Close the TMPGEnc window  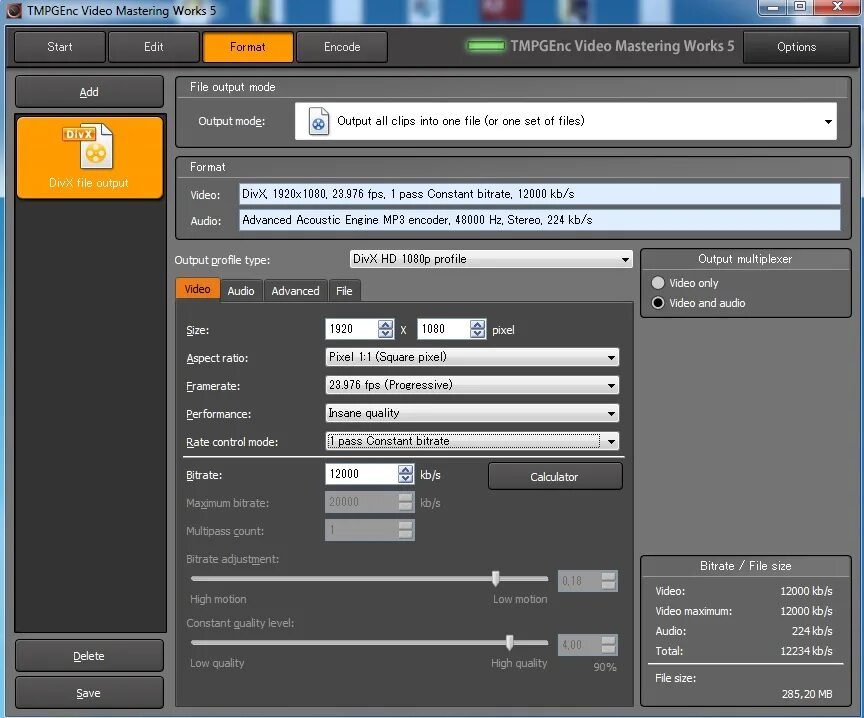tap(838, 7)
